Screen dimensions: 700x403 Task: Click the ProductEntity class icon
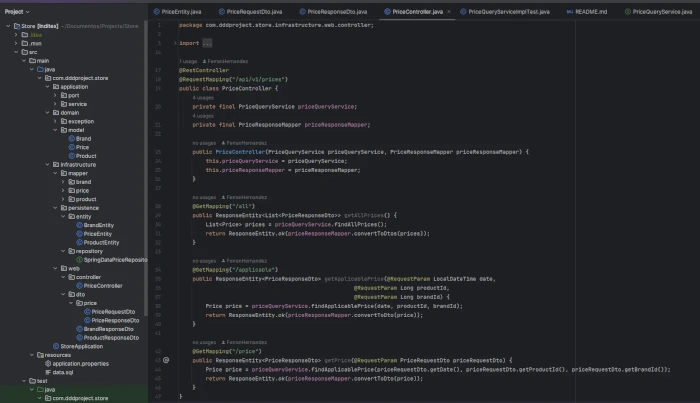pyautogui.click(x=79, y=242)
